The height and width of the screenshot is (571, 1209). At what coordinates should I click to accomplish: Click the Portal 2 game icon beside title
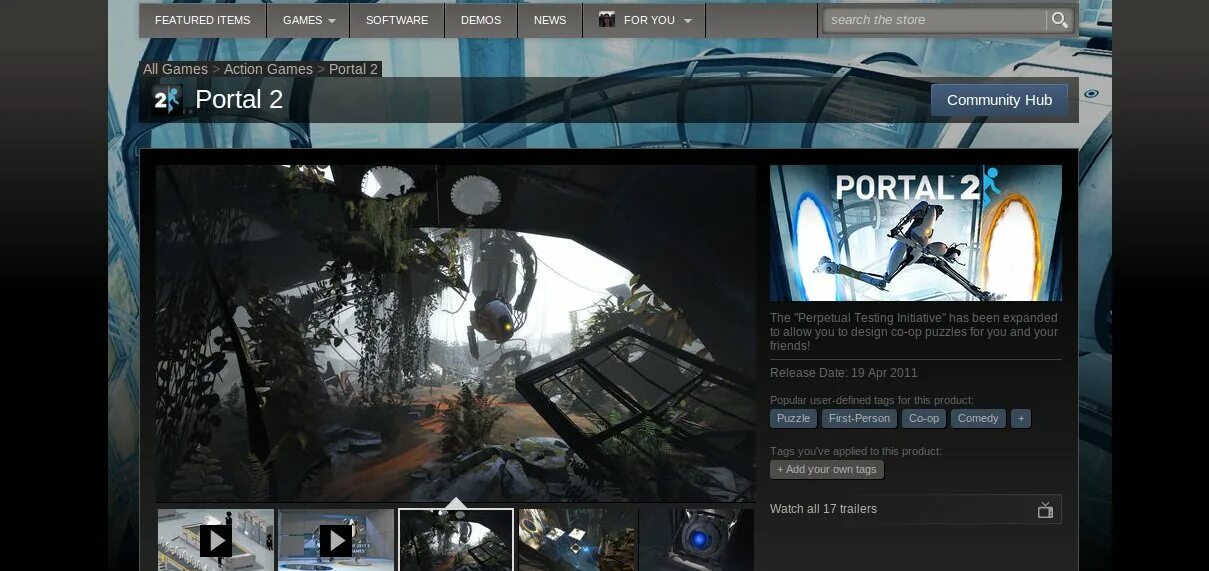tap(166, 99)
